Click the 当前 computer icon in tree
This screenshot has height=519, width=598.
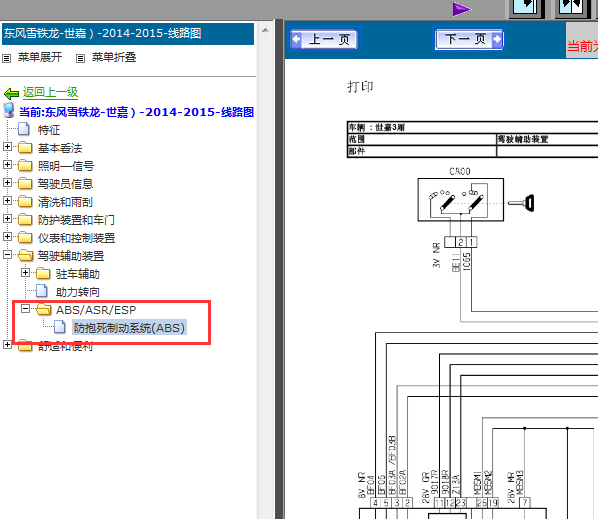click(9, 110)
